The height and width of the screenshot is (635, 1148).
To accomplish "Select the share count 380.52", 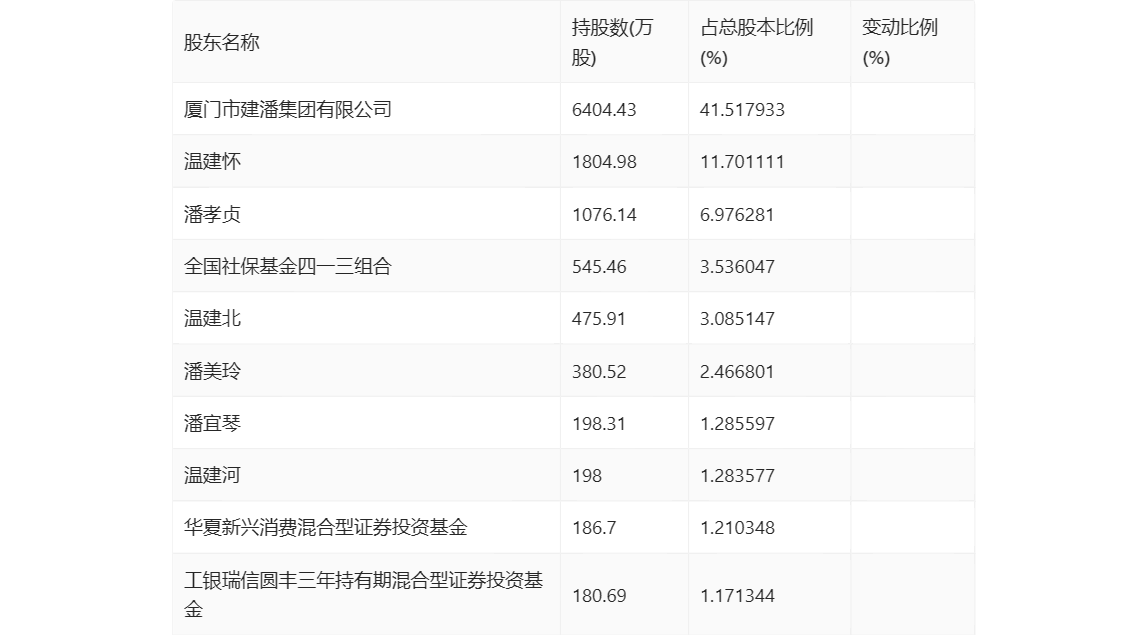I will point(599,371).
